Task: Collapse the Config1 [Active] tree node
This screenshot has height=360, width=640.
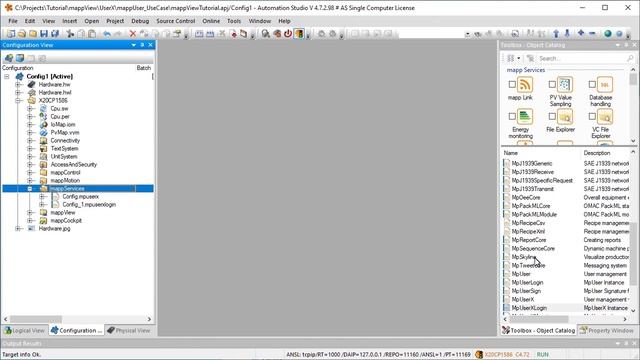Action: point(7,76)
